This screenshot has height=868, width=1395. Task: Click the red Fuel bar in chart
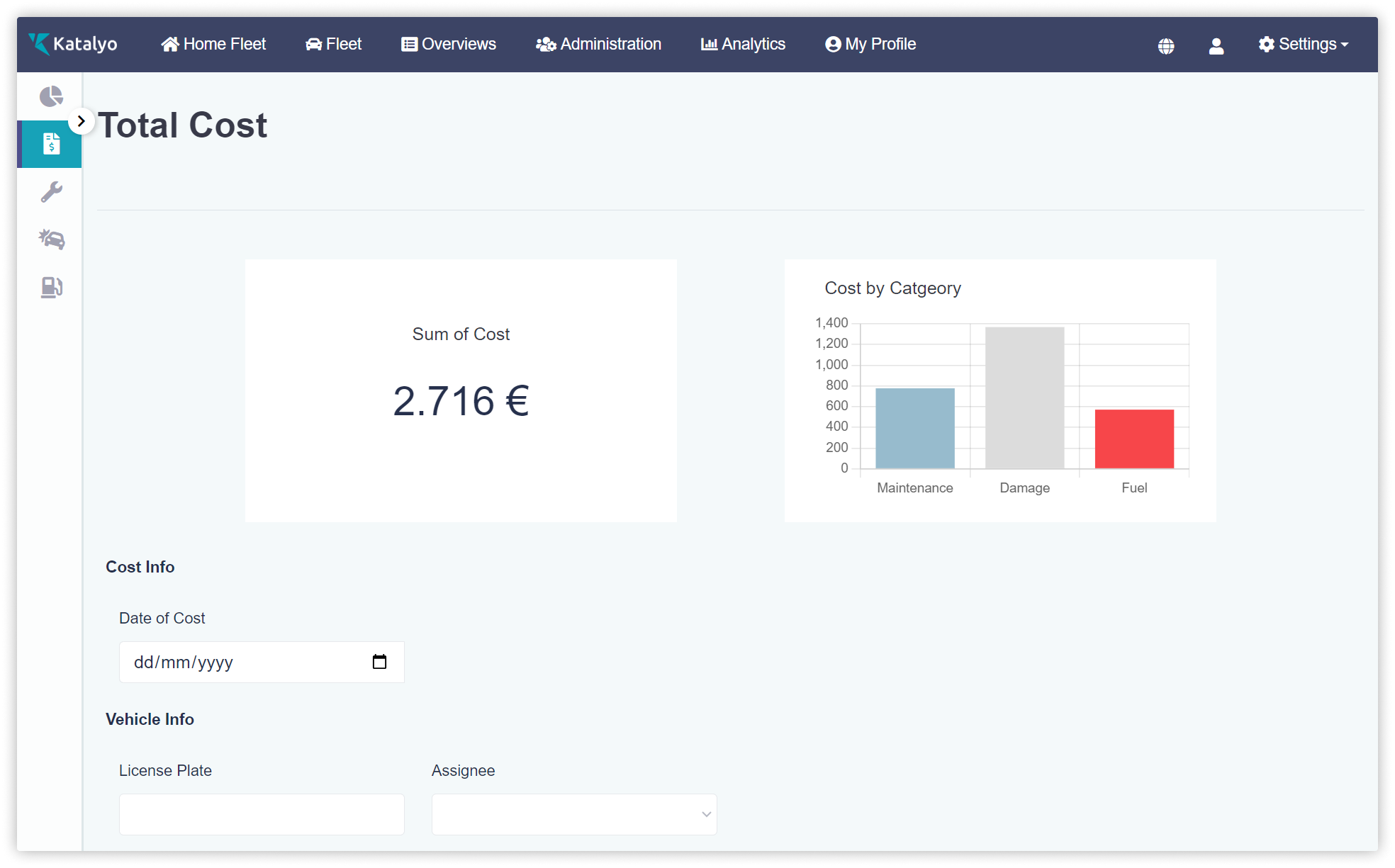1134,439
